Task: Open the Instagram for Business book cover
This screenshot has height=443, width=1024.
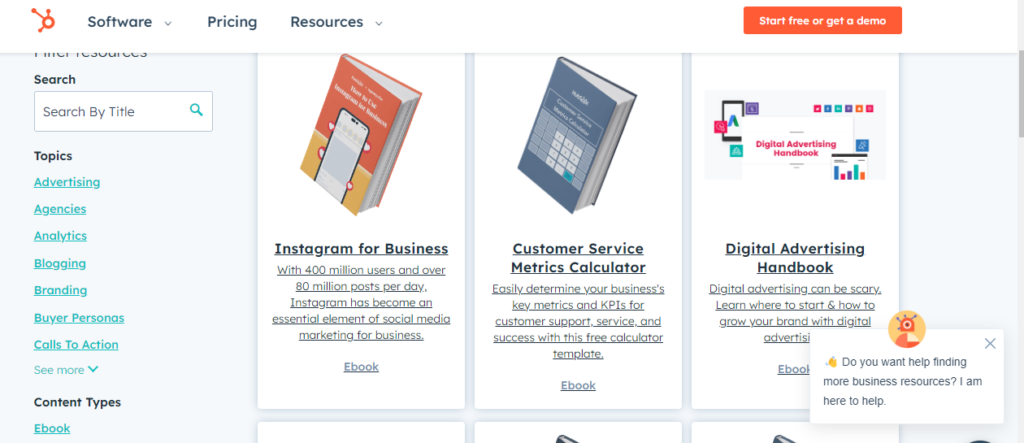Action: pyautogui.click(x=361, y=133)
